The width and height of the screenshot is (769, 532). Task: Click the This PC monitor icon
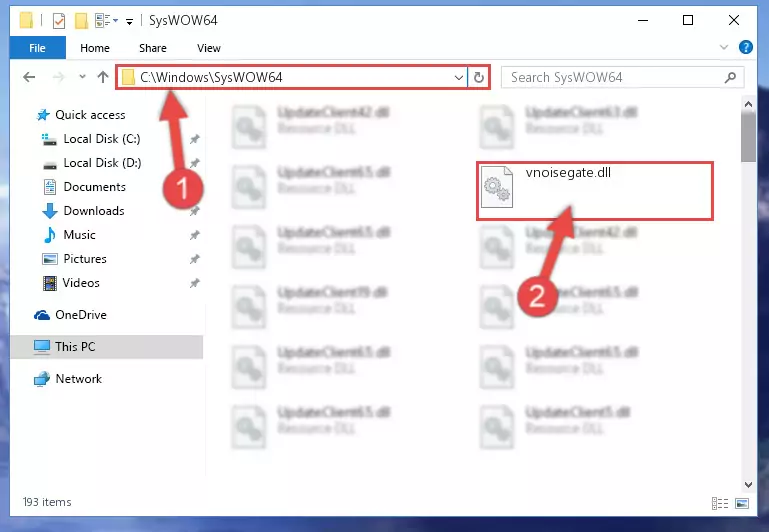coord(42,347)
